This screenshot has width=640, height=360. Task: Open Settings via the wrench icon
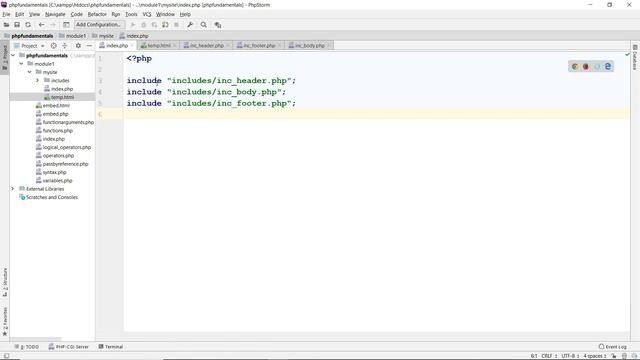point(190,25)
